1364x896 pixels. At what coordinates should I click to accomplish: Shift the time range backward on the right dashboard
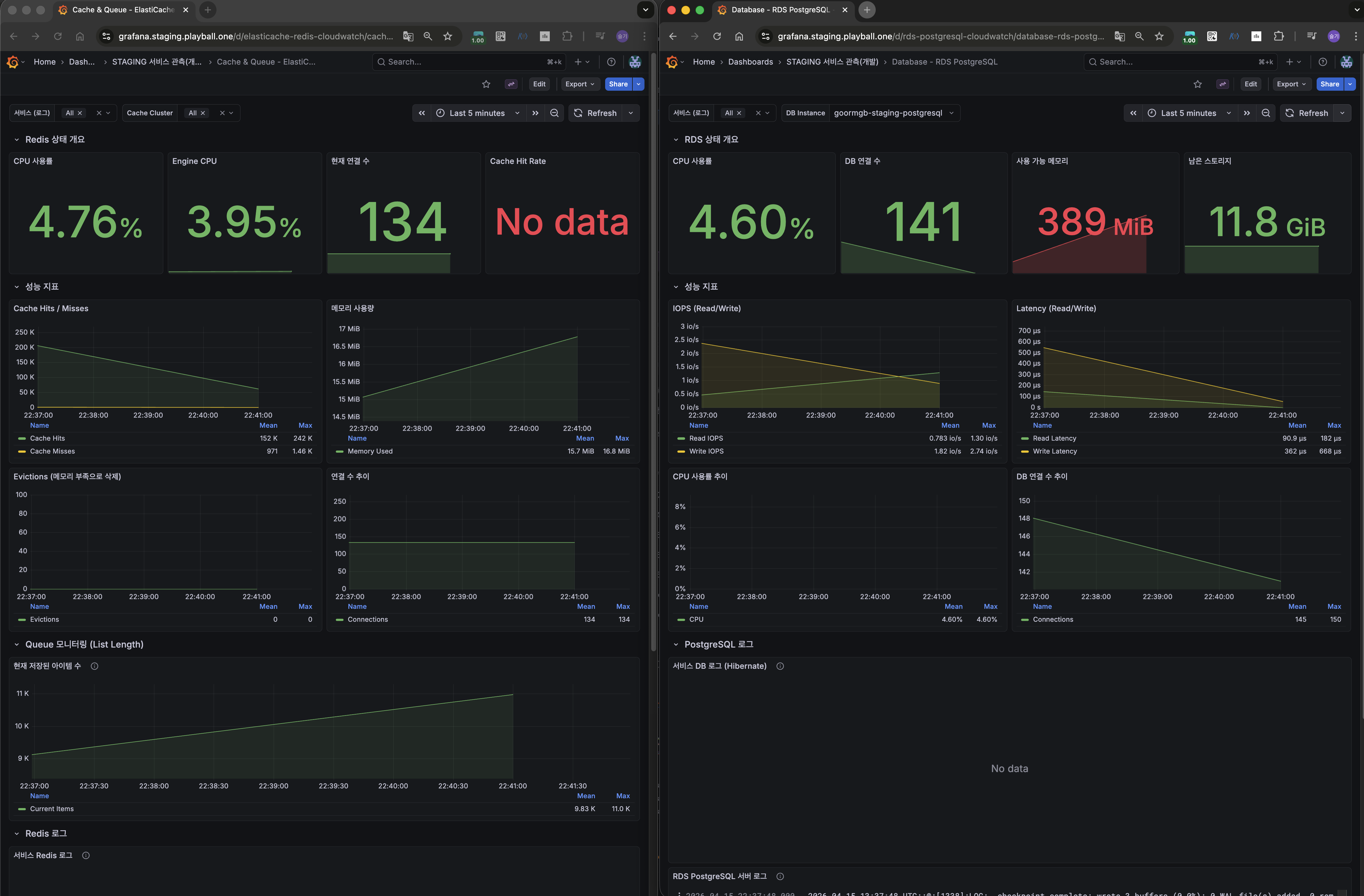1133,113
